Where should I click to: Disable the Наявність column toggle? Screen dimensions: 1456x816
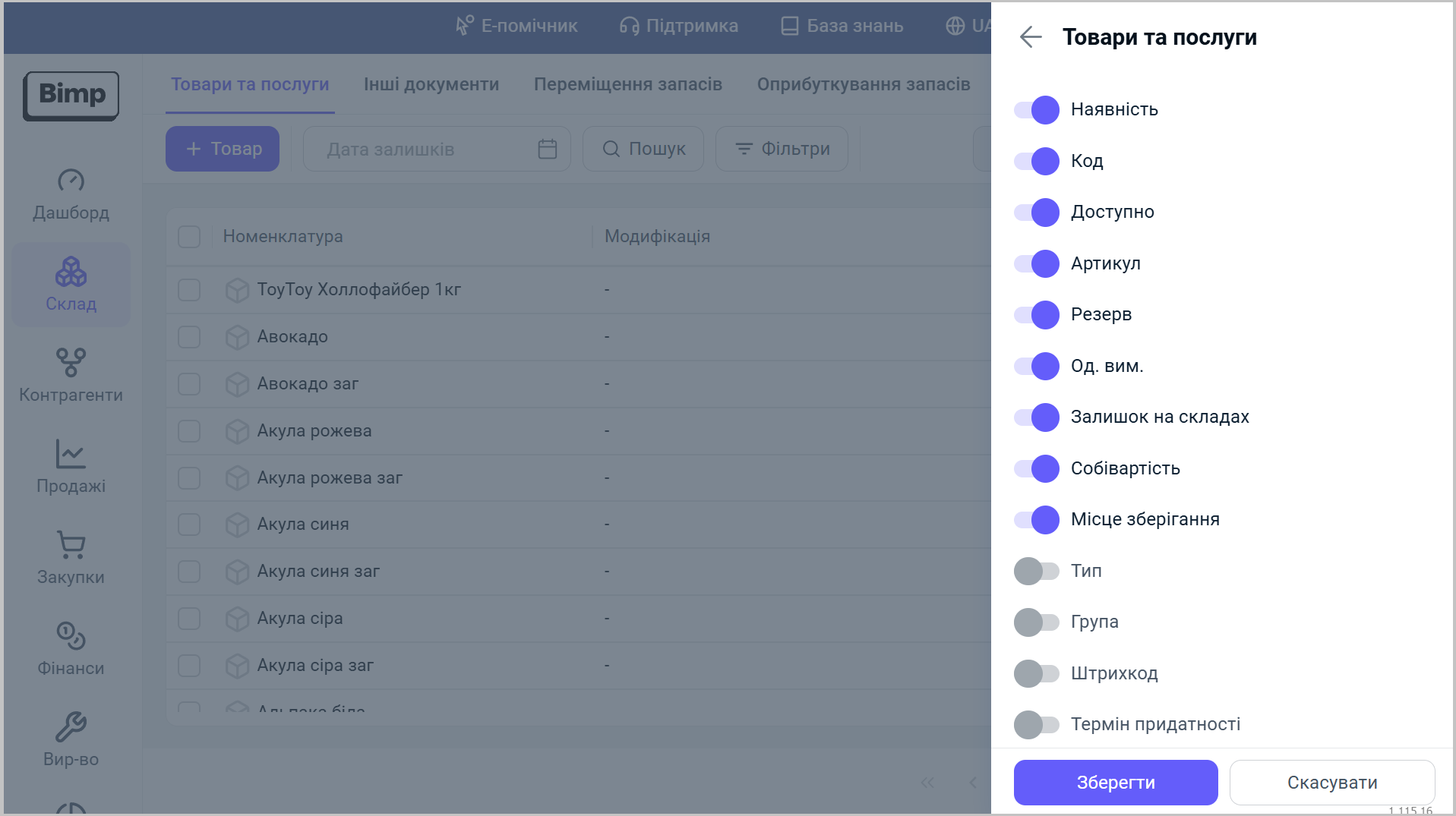1036,110
